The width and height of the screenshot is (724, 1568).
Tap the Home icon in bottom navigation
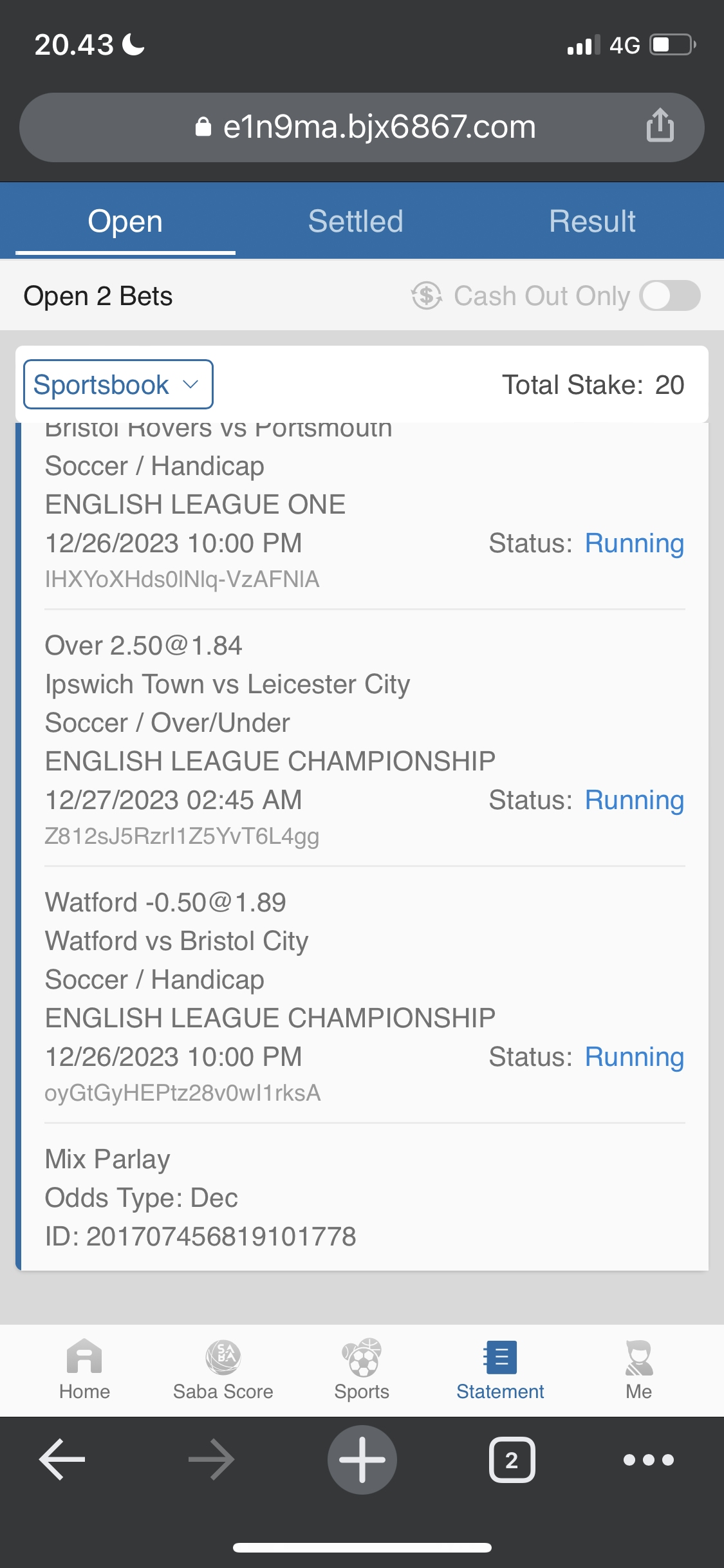click(x=84, y=1357)
